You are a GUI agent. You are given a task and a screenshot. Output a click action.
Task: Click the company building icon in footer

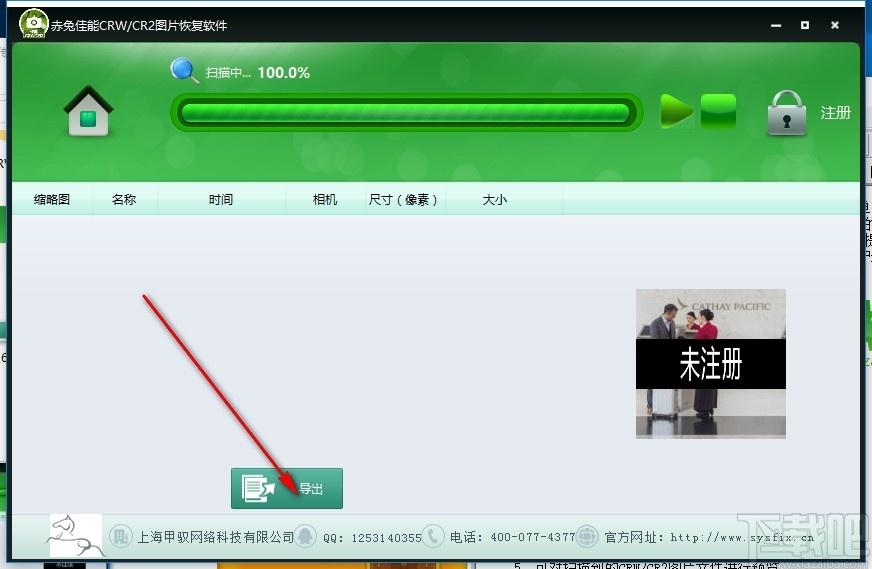[x=120, y=537]
